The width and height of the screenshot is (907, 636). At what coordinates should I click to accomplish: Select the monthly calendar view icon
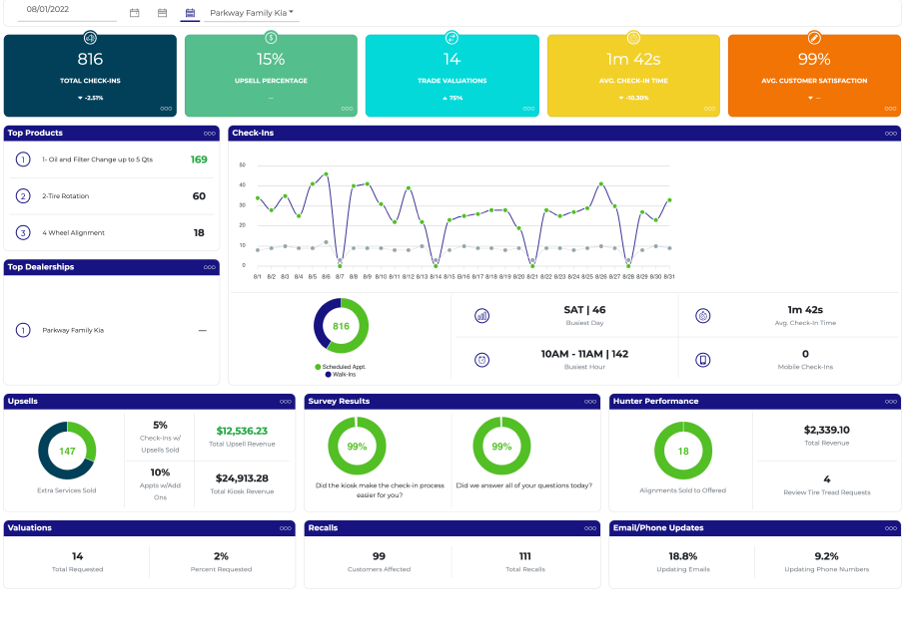pyautogui.click(x=190, y=13)
